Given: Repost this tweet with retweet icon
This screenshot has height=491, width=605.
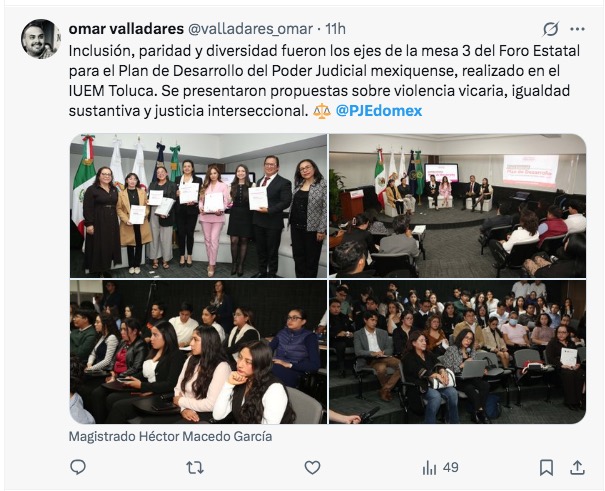Looking at the screenshot, I should tap(195, 467).
